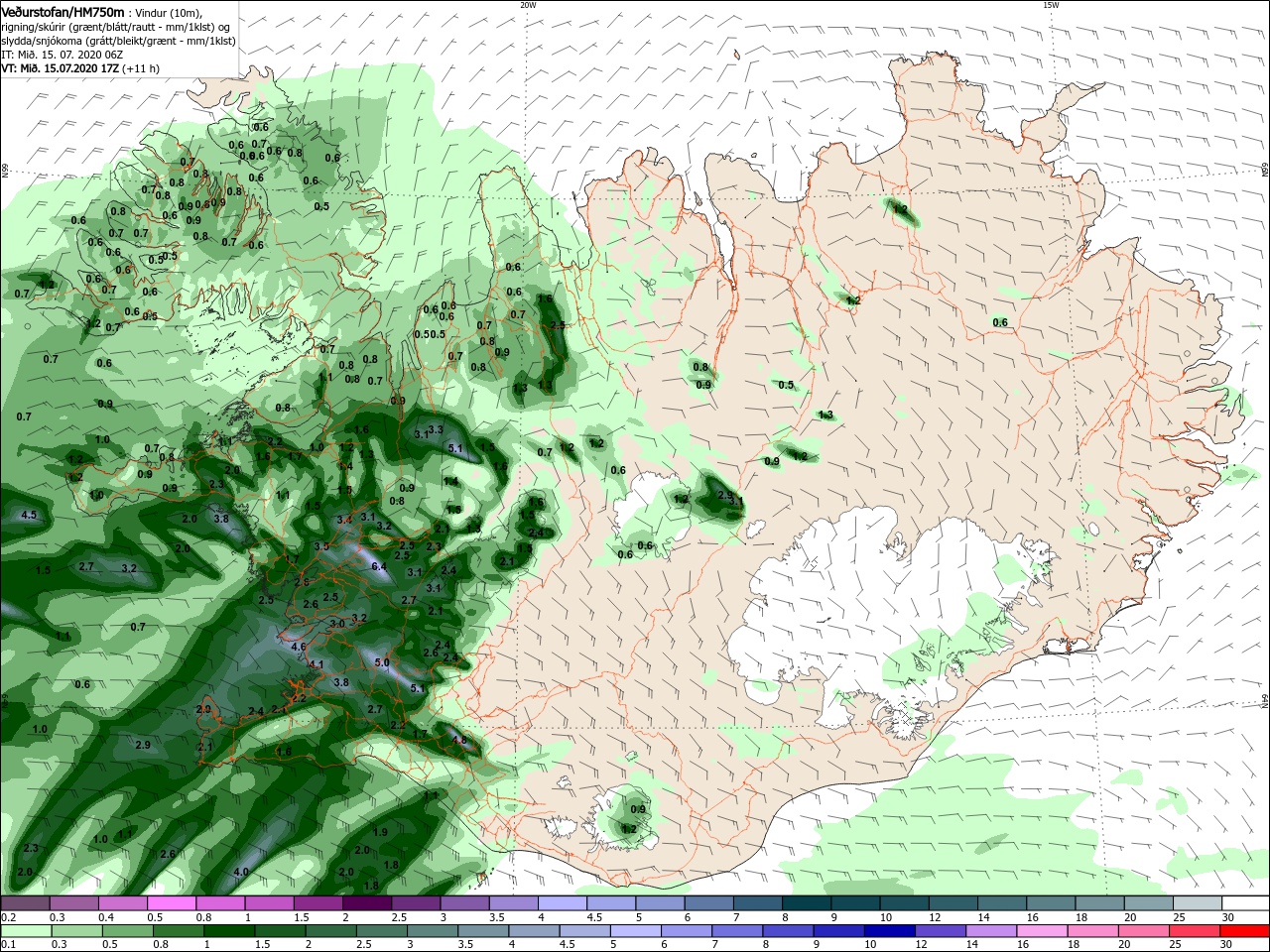The image size is (1270, 952).
Task: Click the 3.0 precipitation value on the map
Action: [337, 623]
